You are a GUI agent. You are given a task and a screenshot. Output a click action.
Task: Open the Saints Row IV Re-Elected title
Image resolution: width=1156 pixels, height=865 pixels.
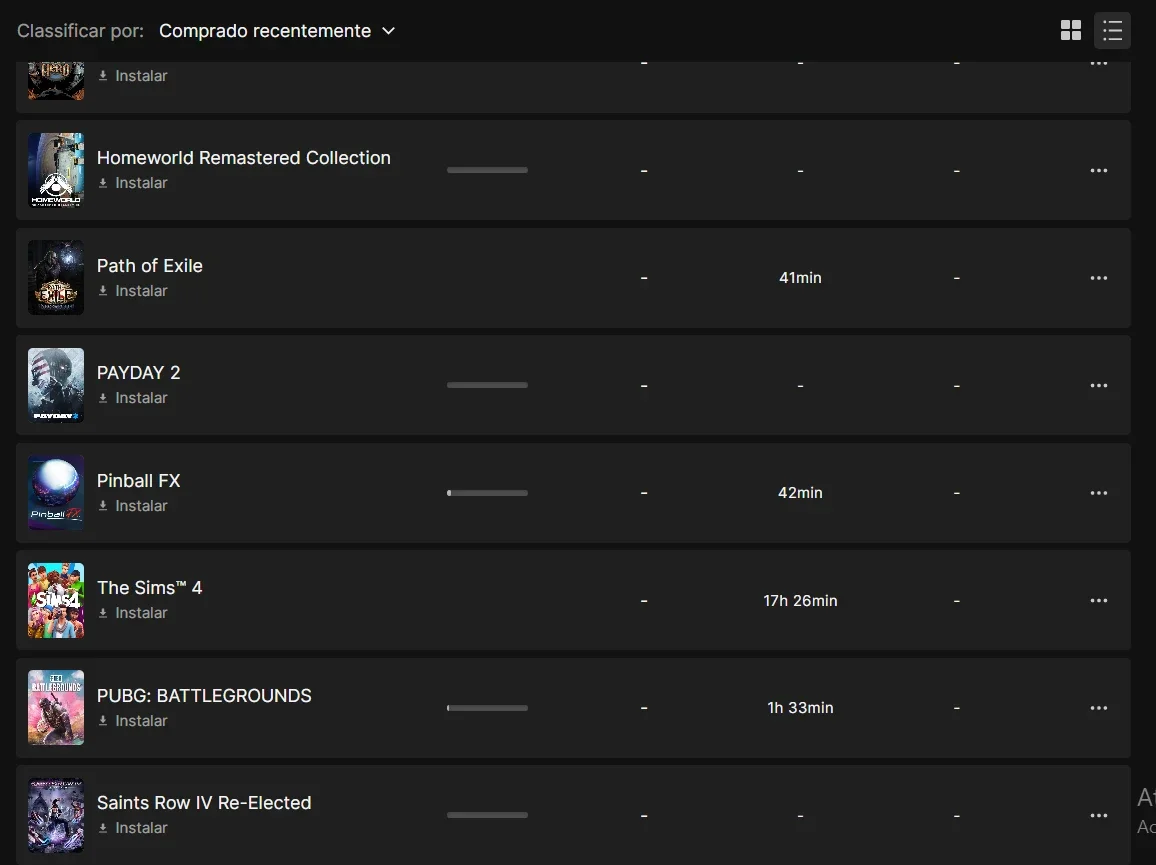204,802
